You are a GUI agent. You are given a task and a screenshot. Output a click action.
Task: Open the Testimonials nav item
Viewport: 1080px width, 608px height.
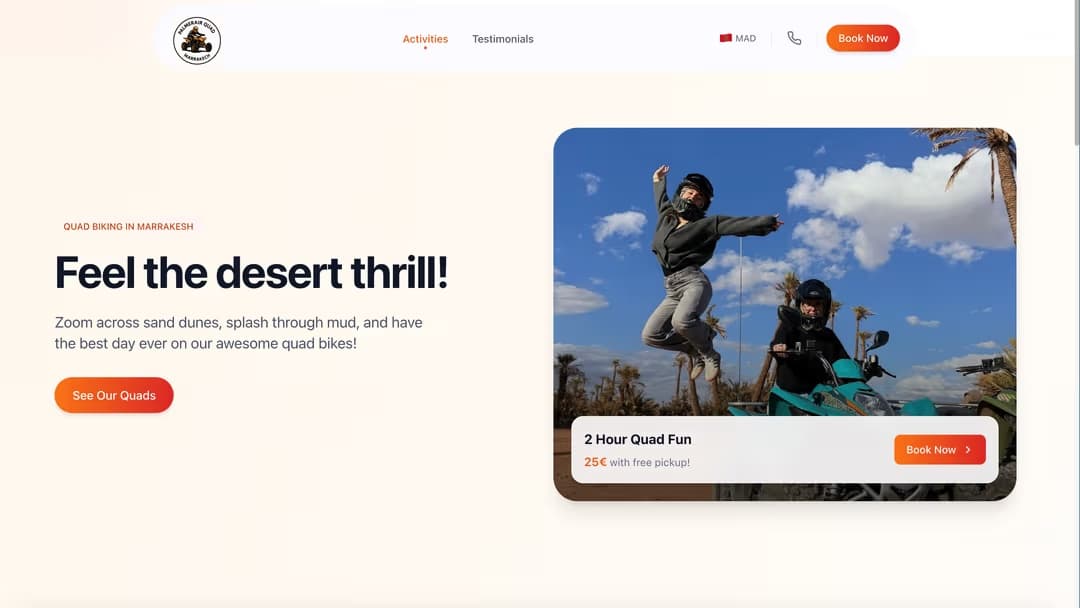[502, 39]
